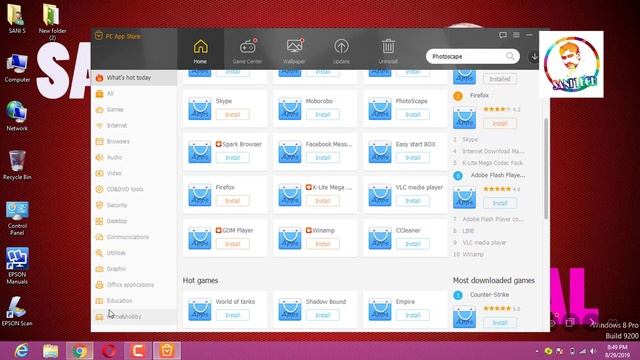Open Counter-Strike in most downloaded games

[x=489, y=295]
